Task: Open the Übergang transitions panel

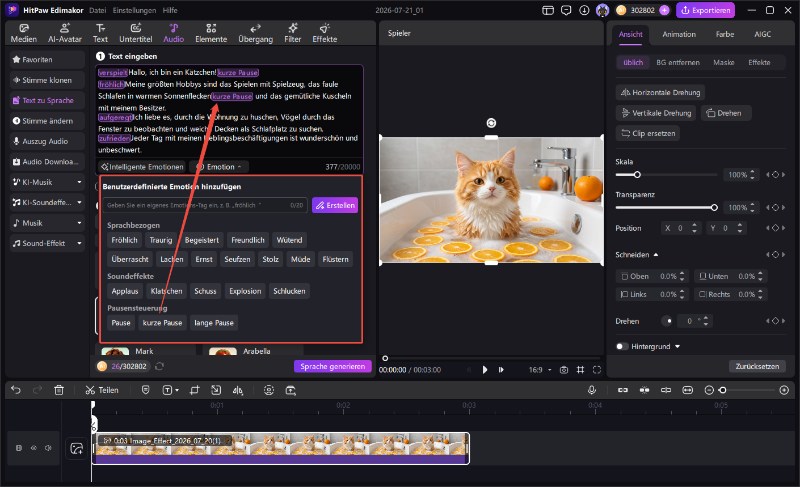Action: pos(255,33)
